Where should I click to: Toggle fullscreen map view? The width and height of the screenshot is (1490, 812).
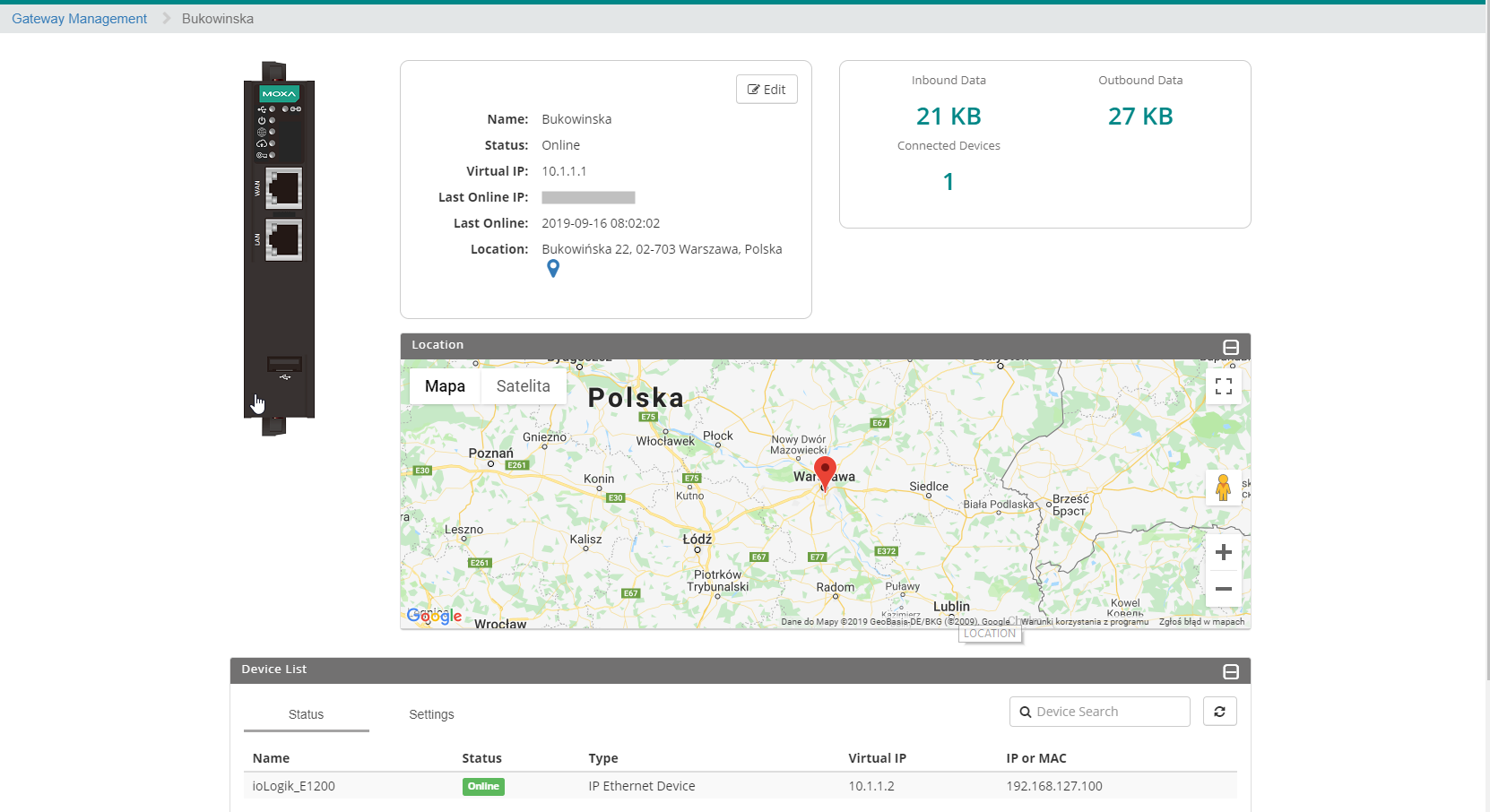pos(1223,386)
